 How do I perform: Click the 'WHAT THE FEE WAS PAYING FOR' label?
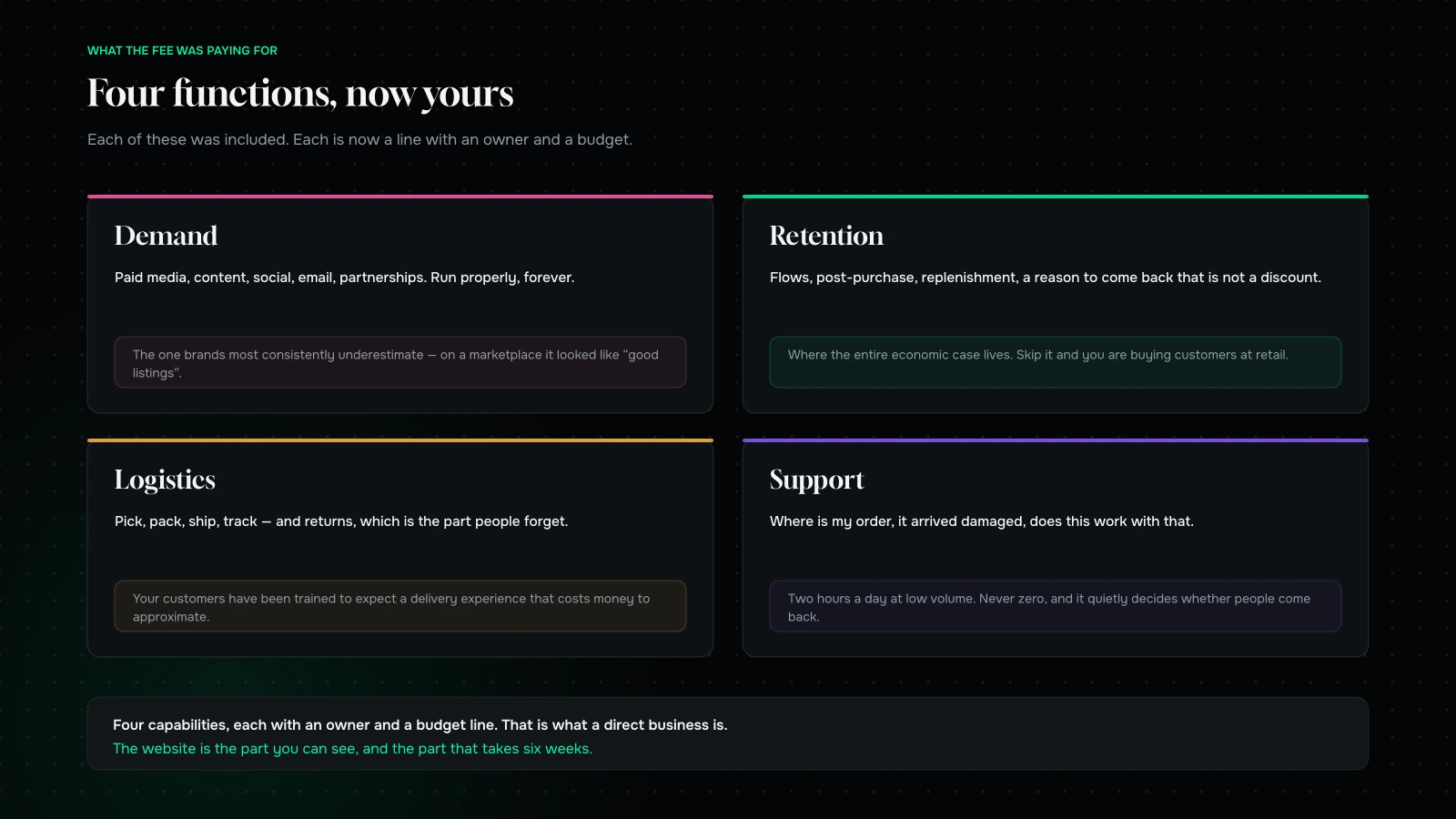coord(182,51)
